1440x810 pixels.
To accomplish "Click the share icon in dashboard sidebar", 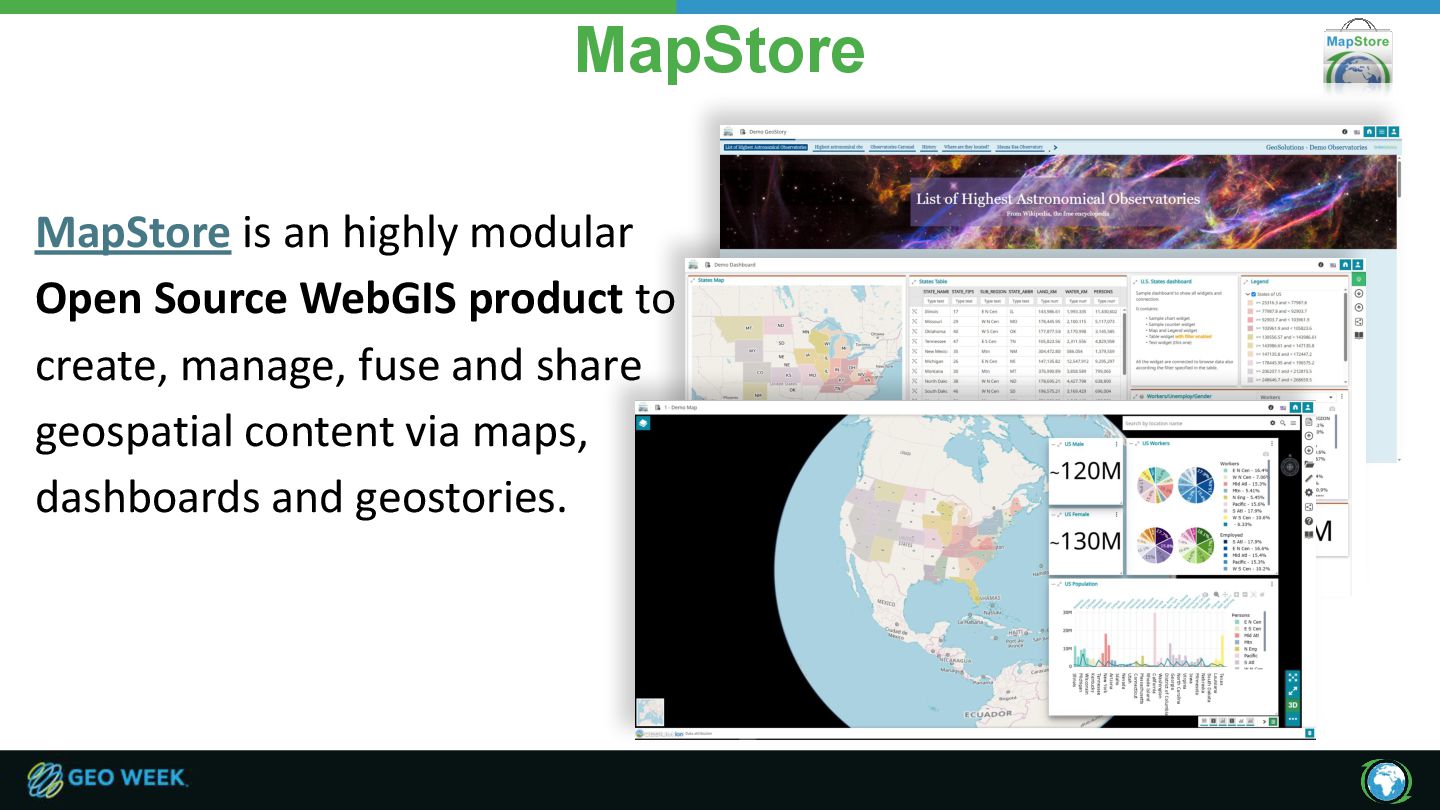I will [x=1359, y=322].
